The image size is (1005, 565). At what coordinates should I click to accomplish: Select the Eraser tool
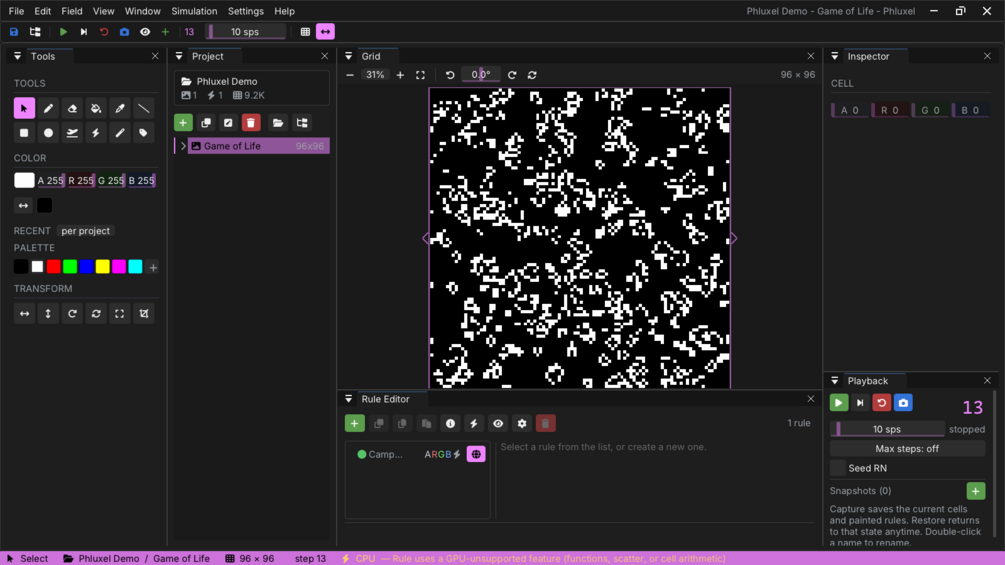[x=72, y=108]
